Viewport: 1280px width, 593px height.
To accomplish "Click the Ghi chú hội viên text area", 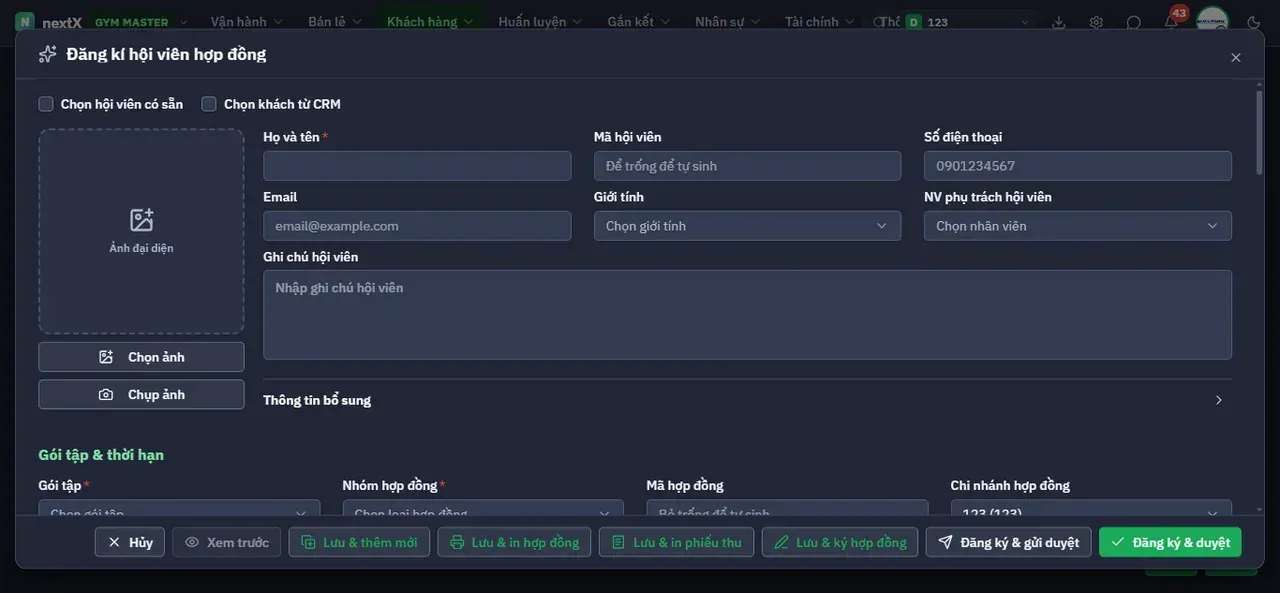I will (747, 315).
